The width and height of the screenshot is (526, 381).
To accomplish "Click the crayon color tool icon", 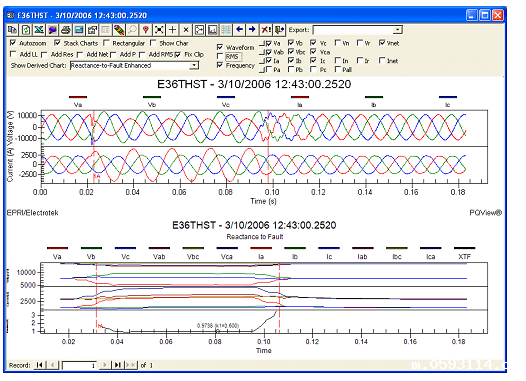I will pyautogui.click(x=119, y=30).
